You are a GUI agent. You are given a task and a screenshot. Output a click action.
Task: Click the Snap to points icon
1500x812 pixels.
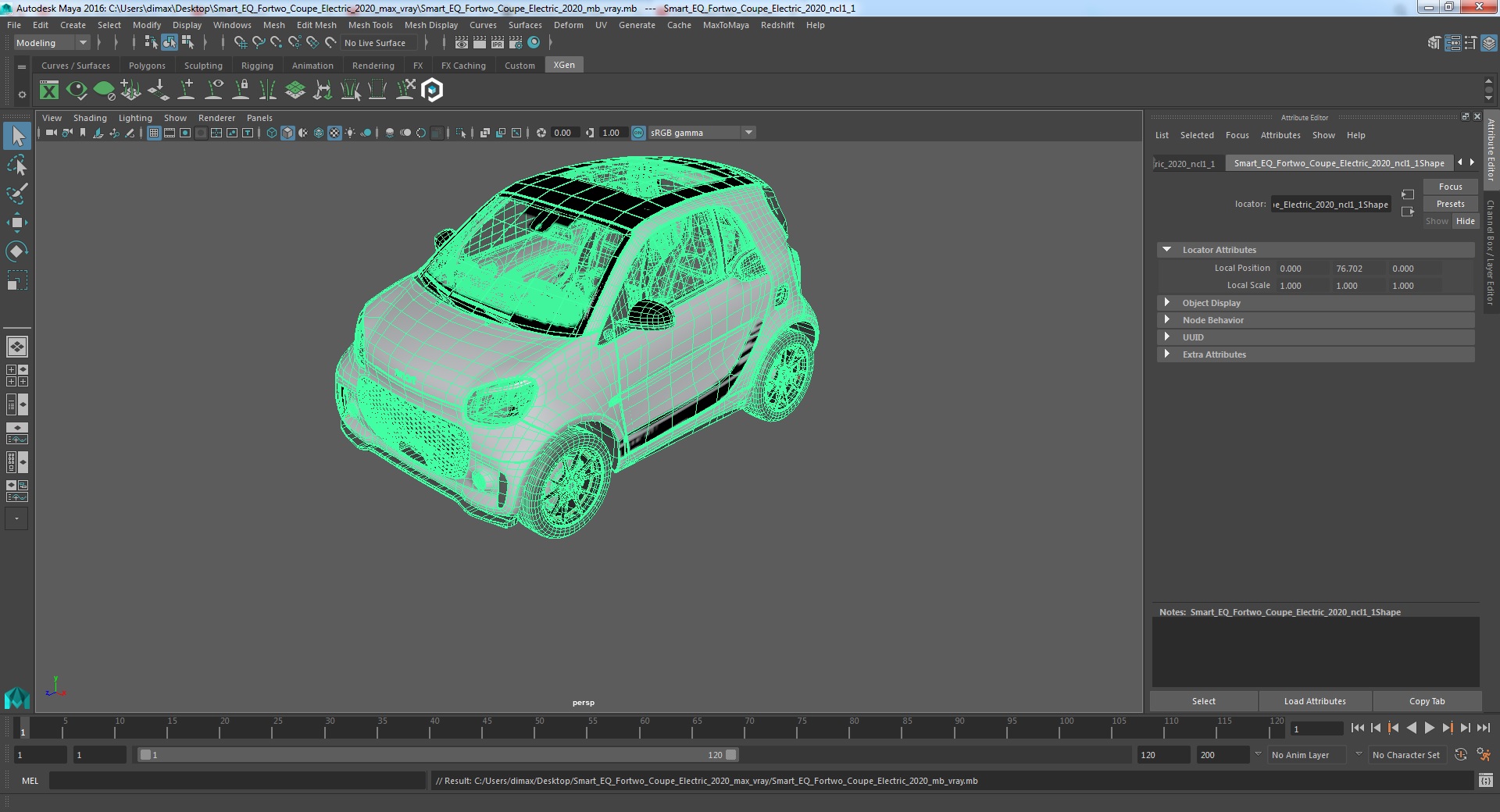[276, 43]
